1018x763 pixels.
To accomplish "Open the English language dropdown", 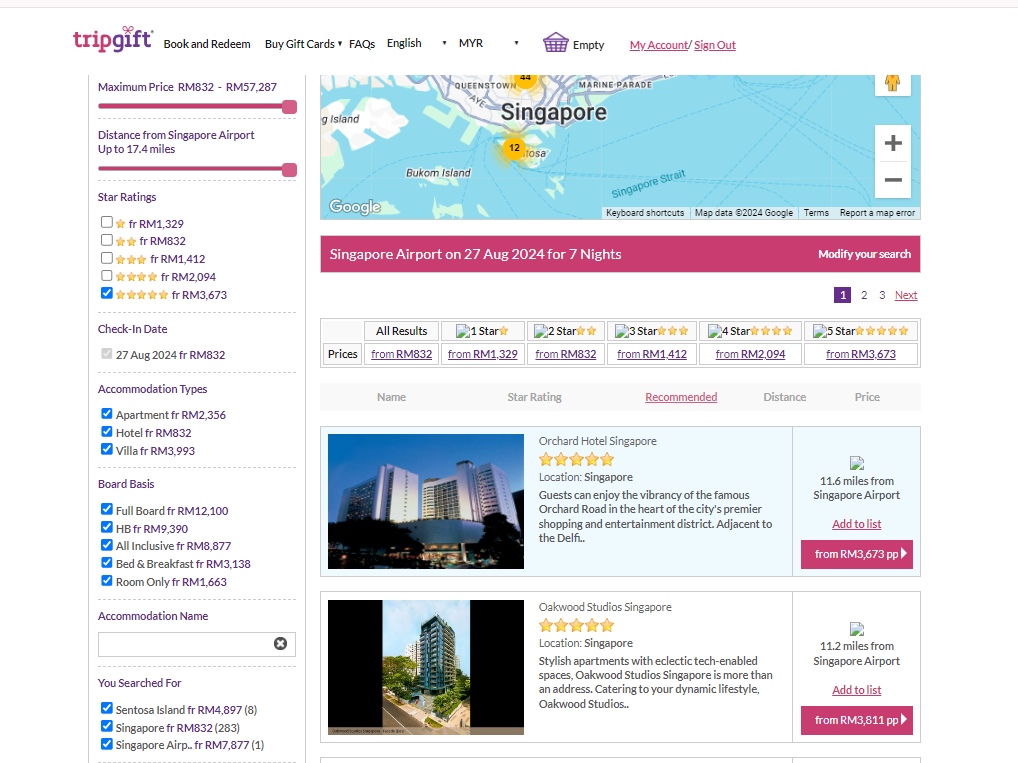I will click(417, 43).
